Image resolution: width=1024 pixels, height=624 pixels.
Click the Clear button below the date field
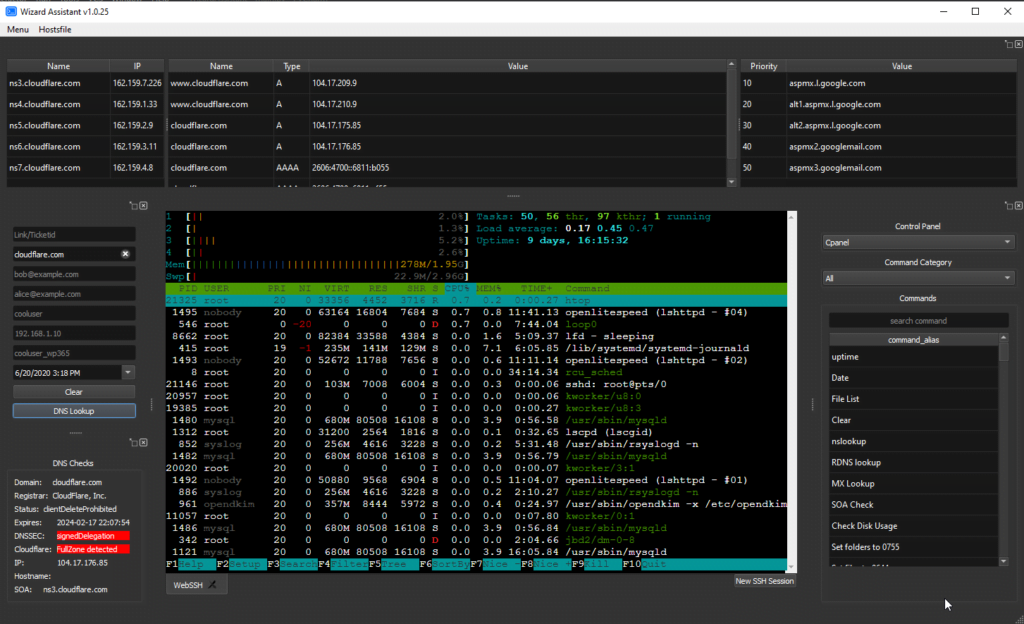tap(74, 392)
